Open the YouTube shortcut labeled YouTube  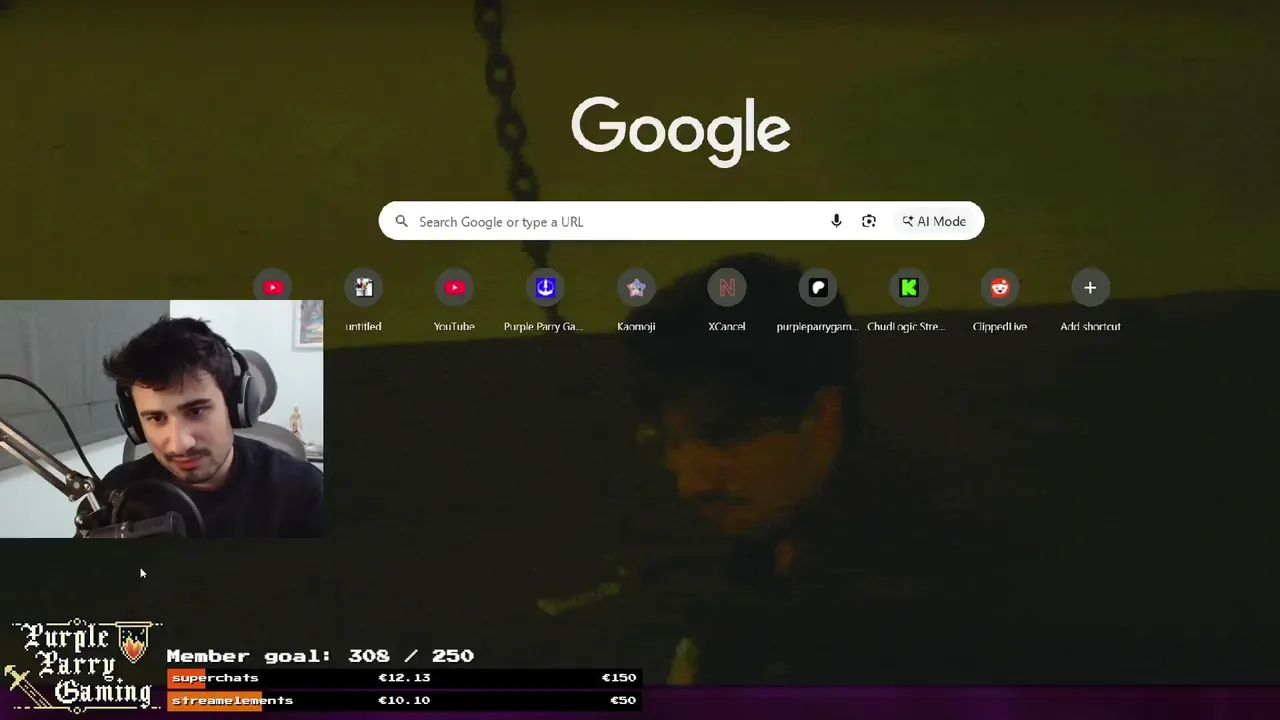click(454, 288)
